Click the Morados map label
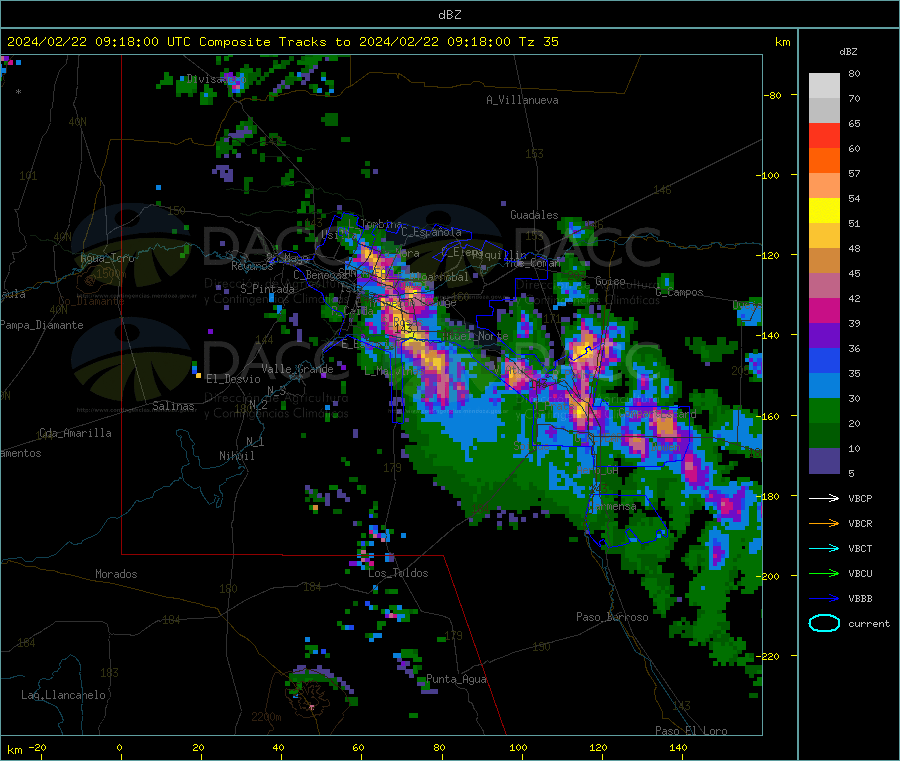This screenshot has width=900, height=761. coord(116,574)
